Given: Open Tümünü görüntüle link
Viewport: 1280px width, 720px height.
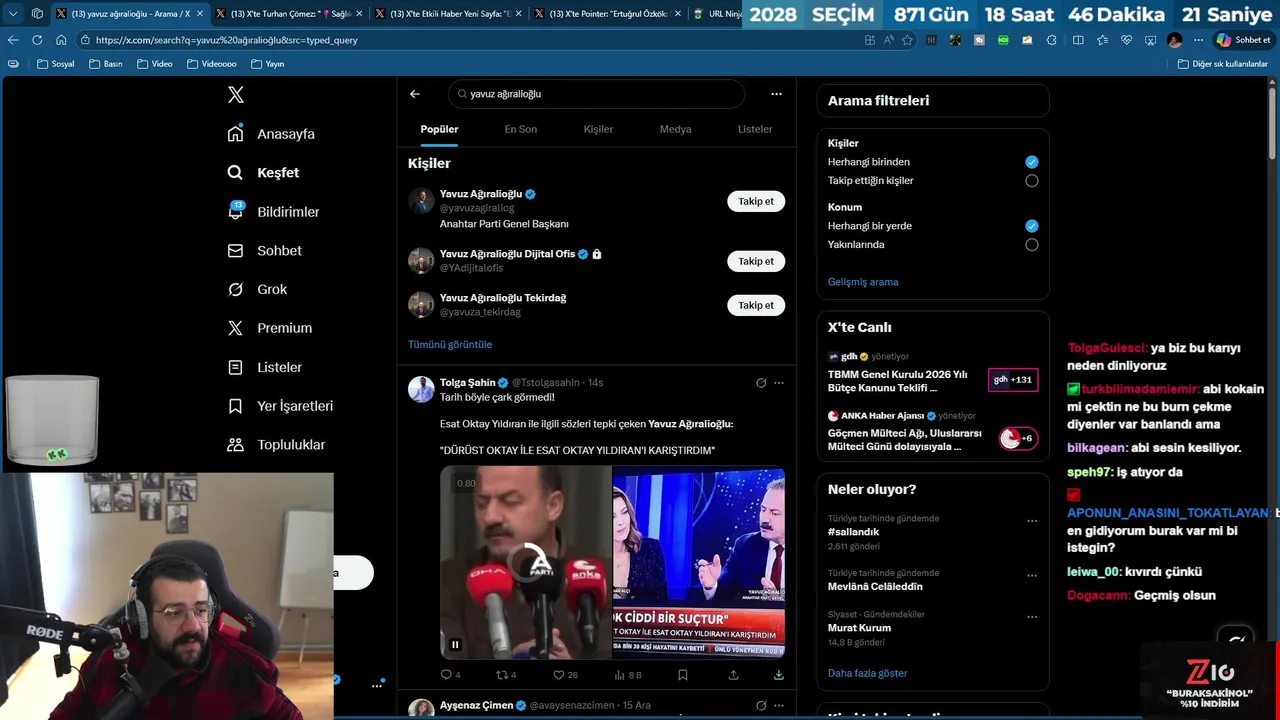Looking at the screenshot, I should click(450, 344).
